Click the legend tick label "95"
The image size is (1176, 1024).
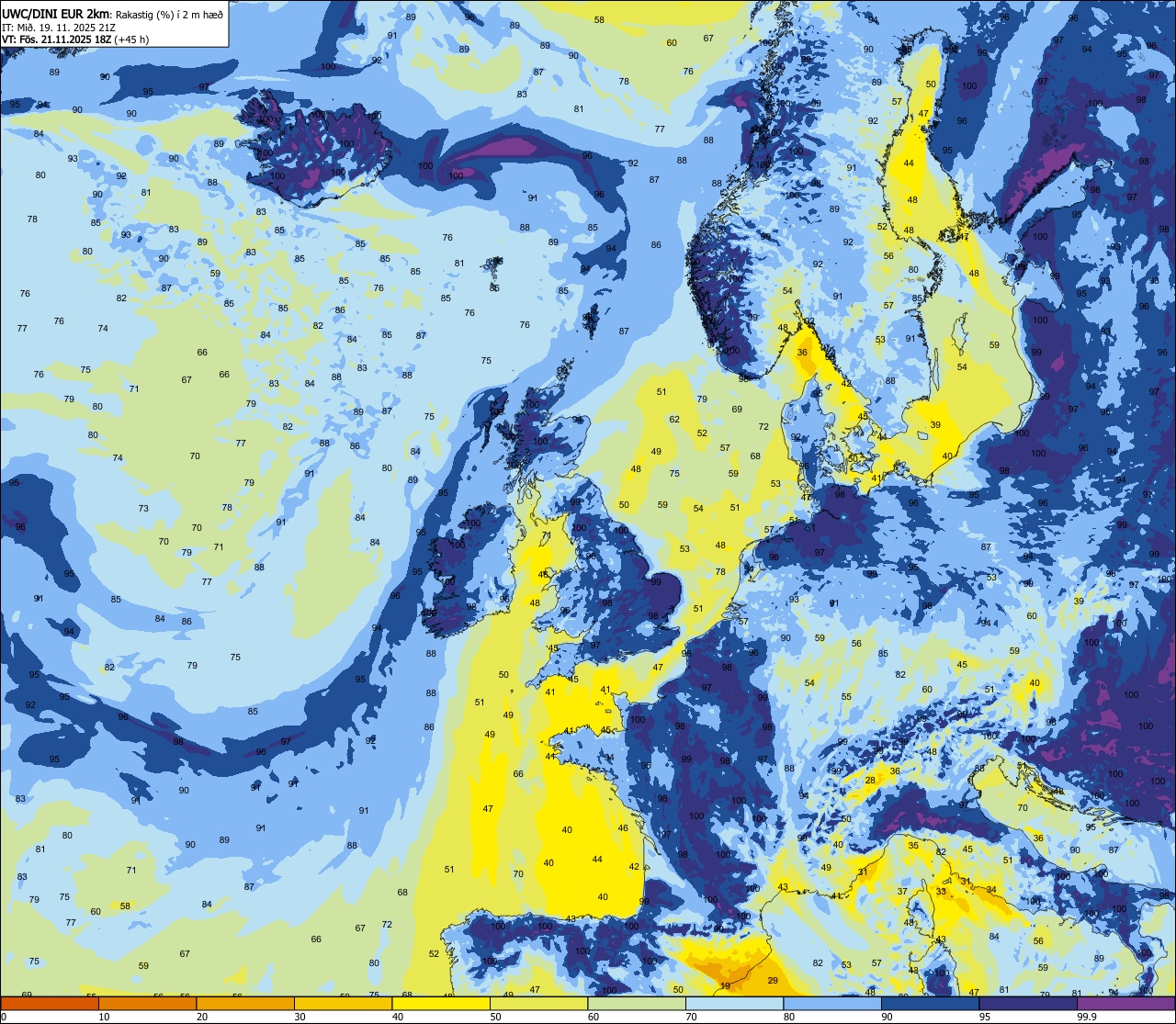point(984,1017)
